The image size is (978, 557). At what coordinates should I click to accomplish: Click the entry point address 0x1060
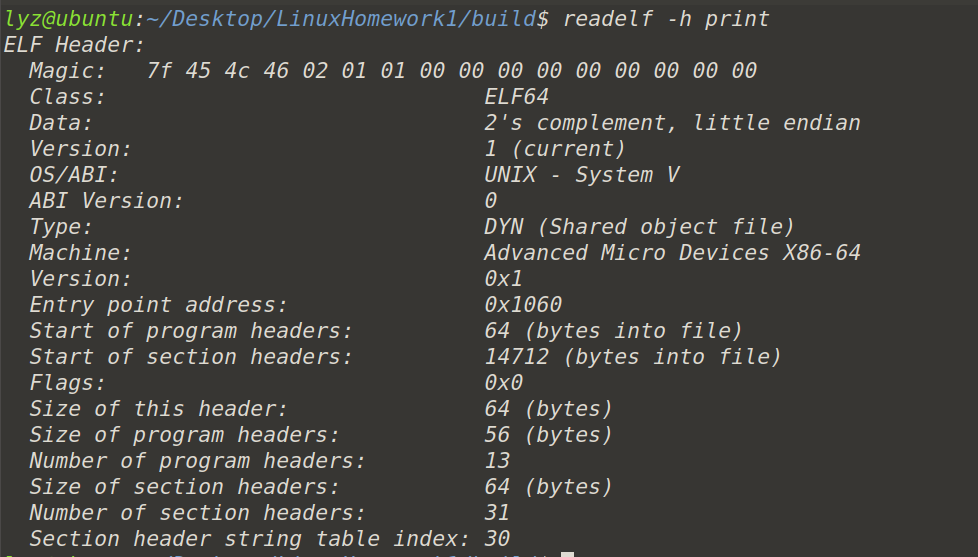point(523,304)
